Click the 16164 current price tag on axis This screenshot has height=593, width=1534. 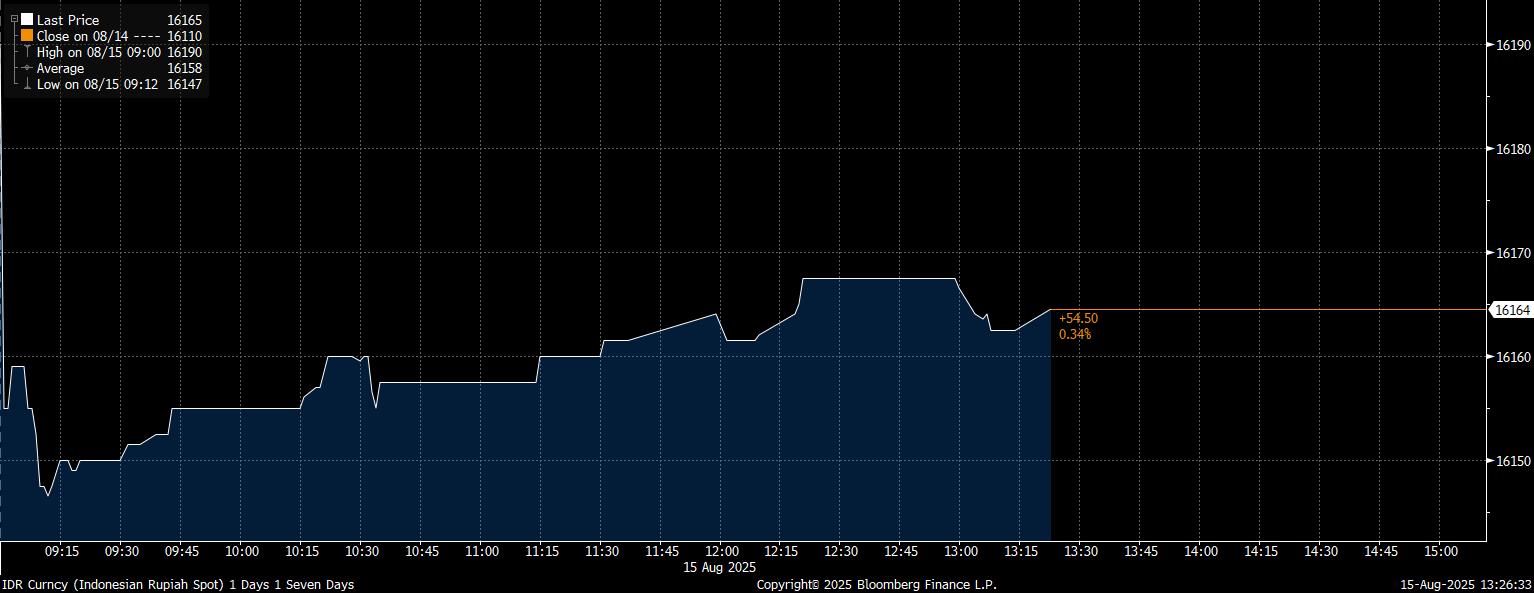point(1511,311)
